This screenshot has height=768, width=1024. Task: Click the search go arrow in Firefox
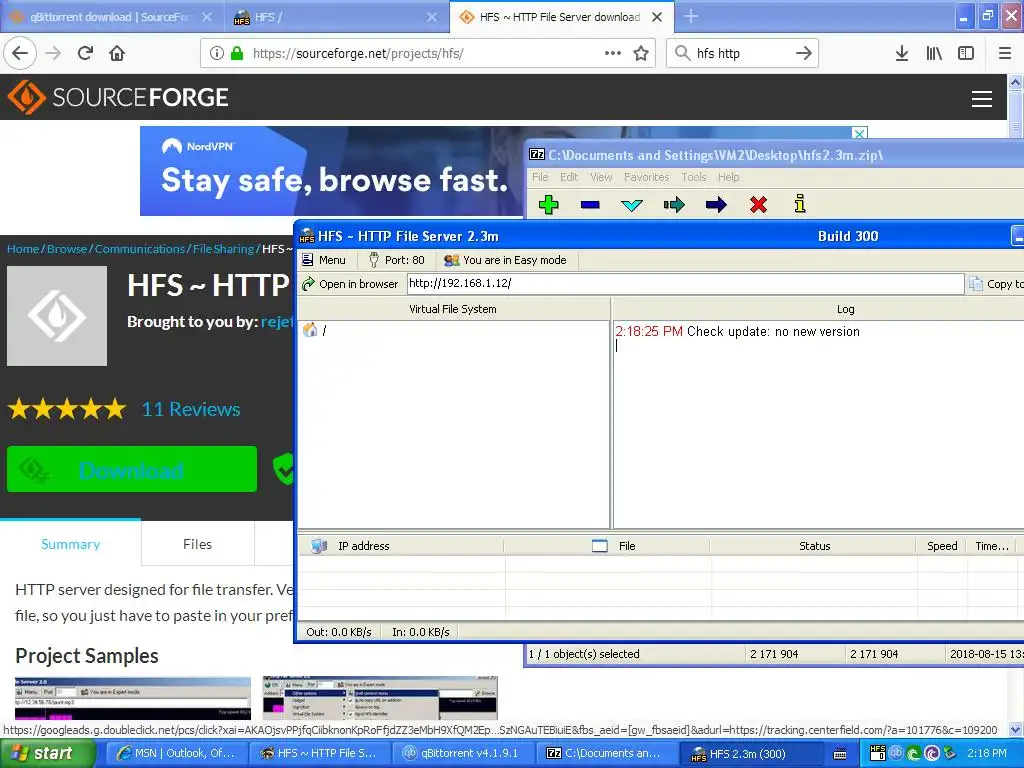tap(804, 53)
